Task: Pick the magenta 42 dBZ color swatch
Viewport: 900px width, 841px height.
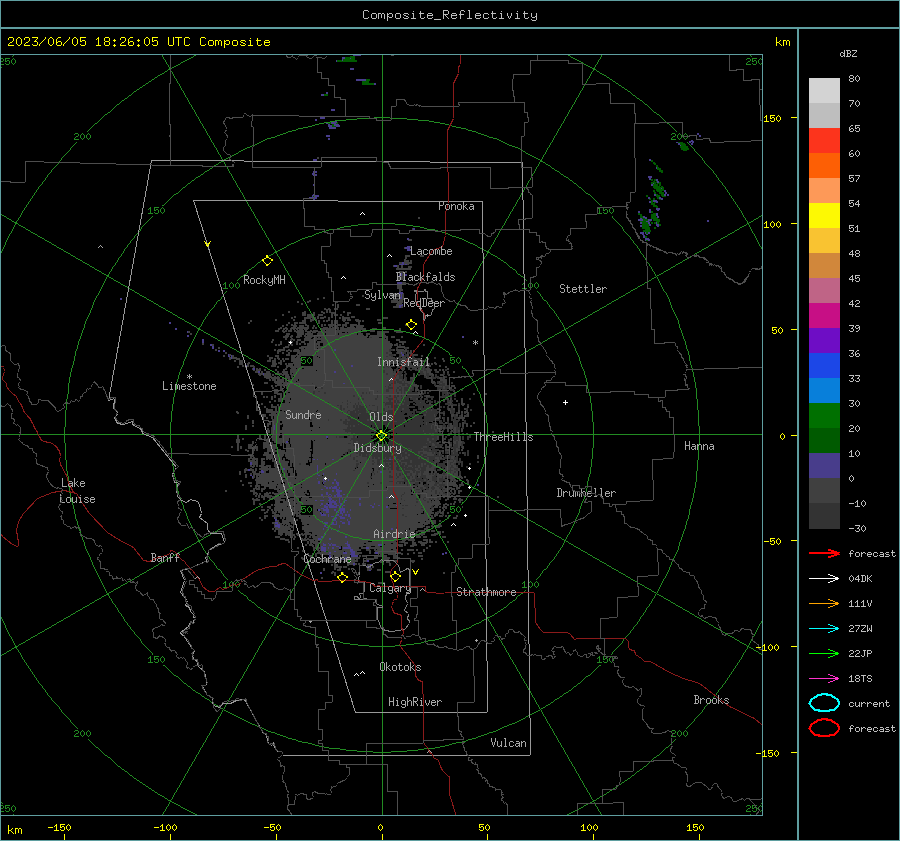Action: 824,315
